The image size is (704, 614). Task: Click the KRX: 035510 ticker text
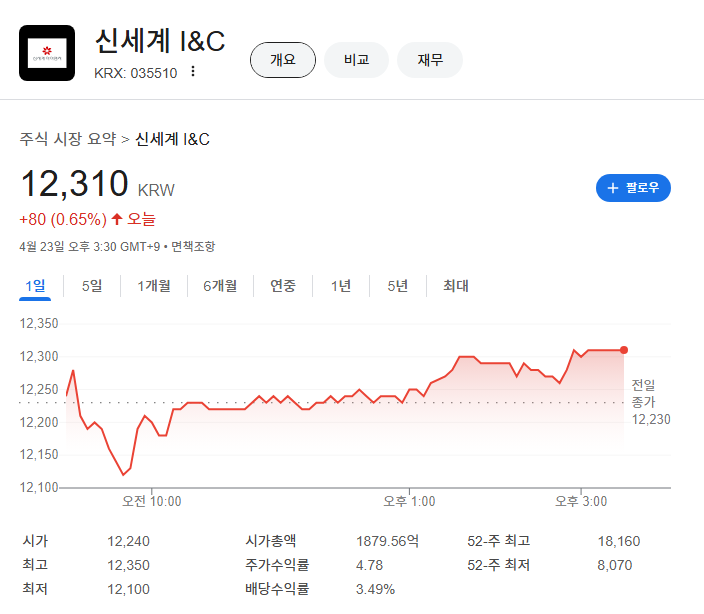click(136, 73)
